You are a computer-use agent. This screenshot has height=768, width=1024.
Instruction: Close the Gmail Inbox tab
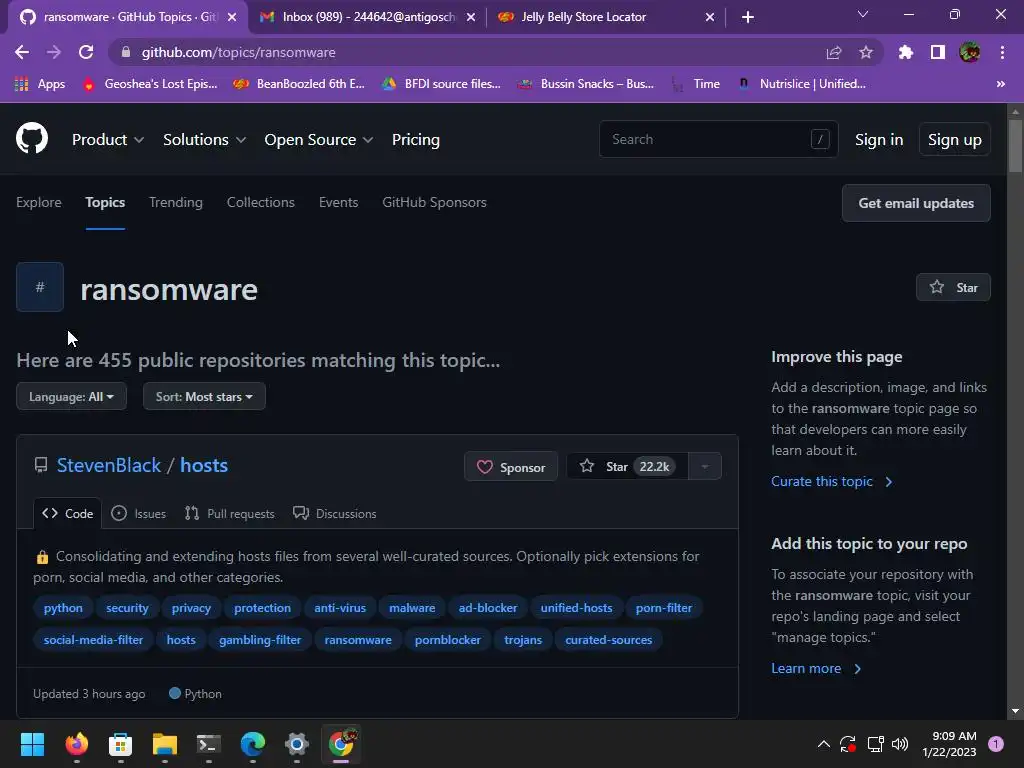tap(471, 17)
